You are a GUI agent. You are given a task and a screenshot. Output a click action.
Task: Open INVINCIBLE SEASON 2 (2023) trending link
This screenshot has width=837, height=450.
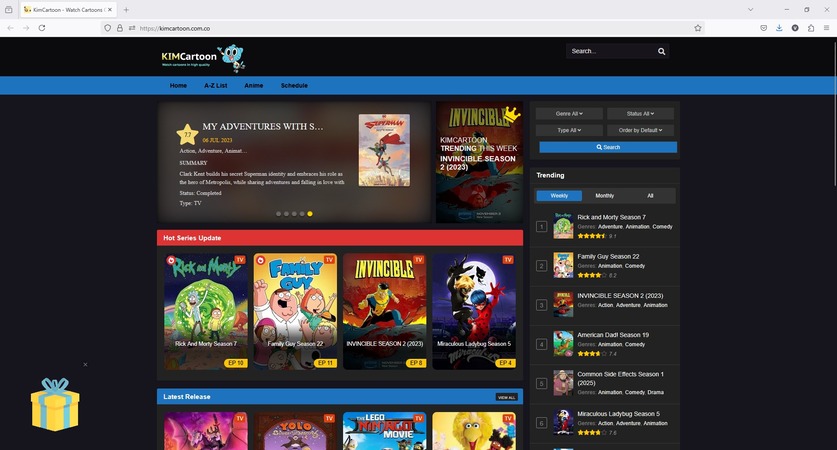point(620,296)
